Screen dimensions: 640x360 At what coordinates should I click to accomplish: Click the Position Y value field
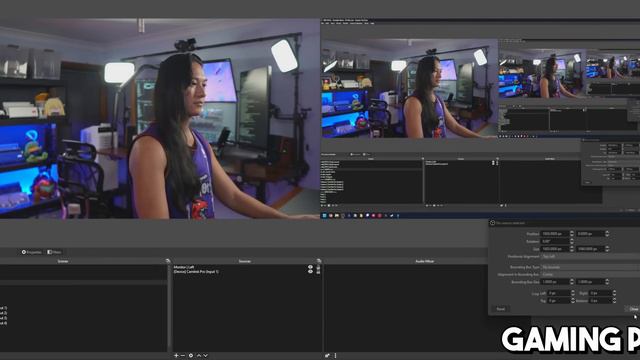click(590, 233)
